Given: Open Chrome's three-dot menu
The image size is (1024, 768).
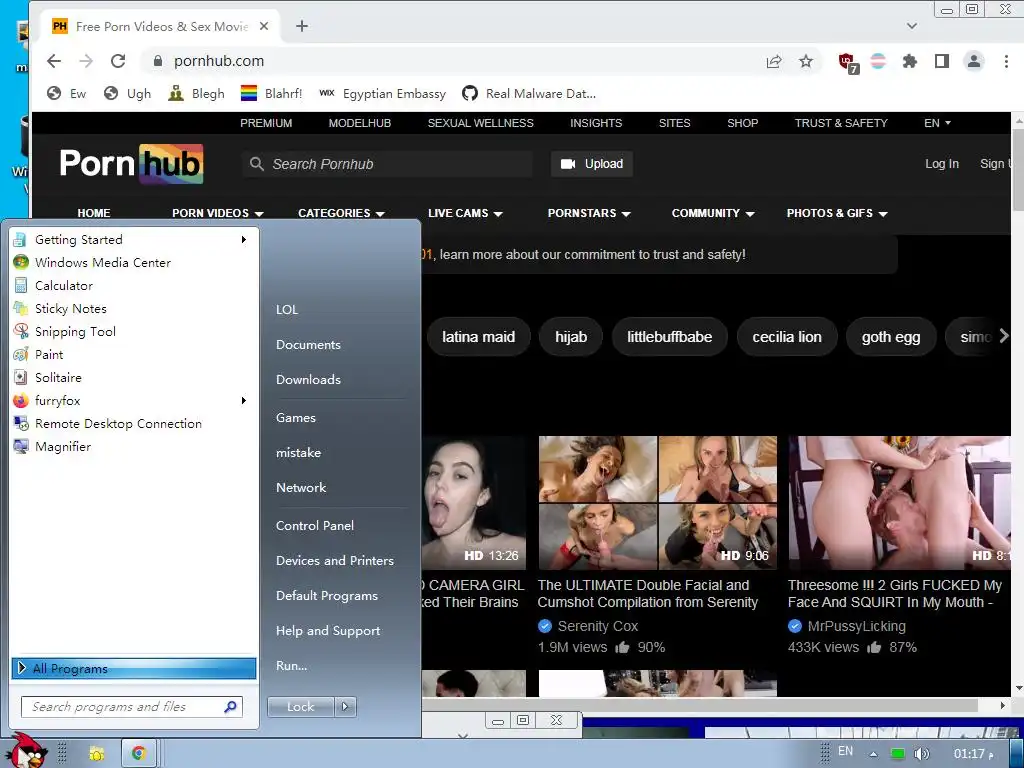Looking at the screenshot, I should 1006,61.
